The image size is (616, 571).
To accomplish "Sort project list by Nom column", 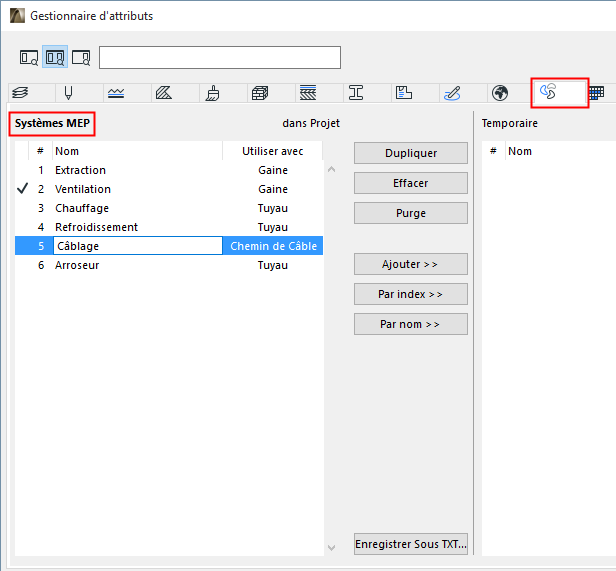I will coord(138,151).
